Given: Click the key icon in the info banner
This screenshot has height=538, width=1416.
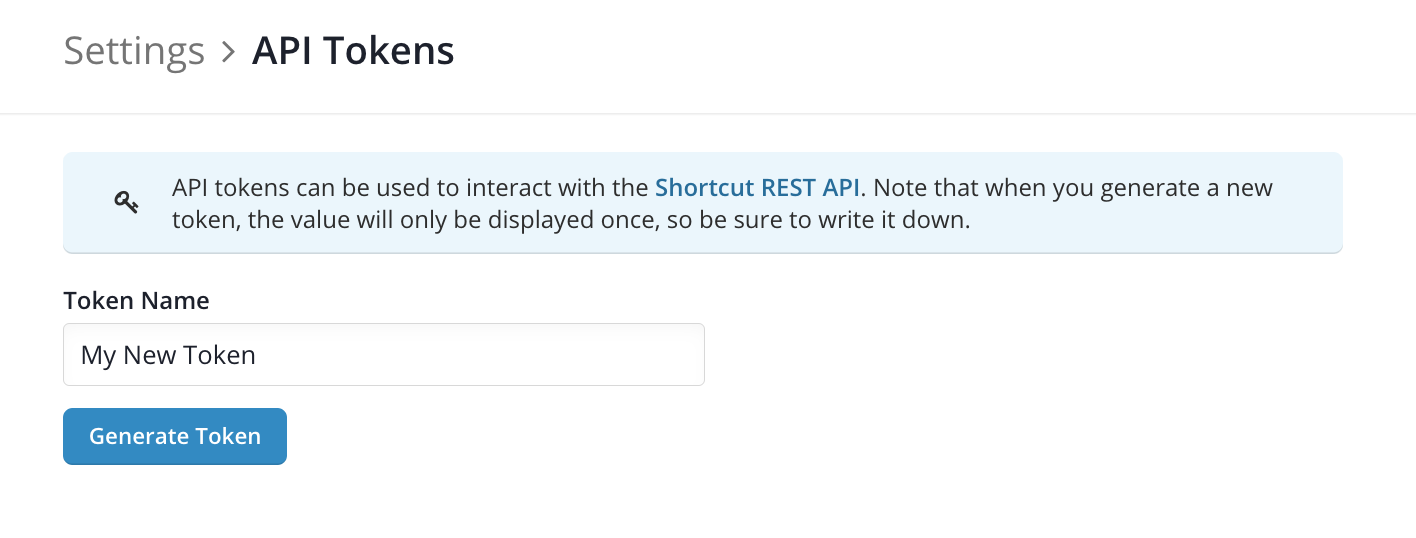Looking at the screenshot, I should click(x=126, y=202).
